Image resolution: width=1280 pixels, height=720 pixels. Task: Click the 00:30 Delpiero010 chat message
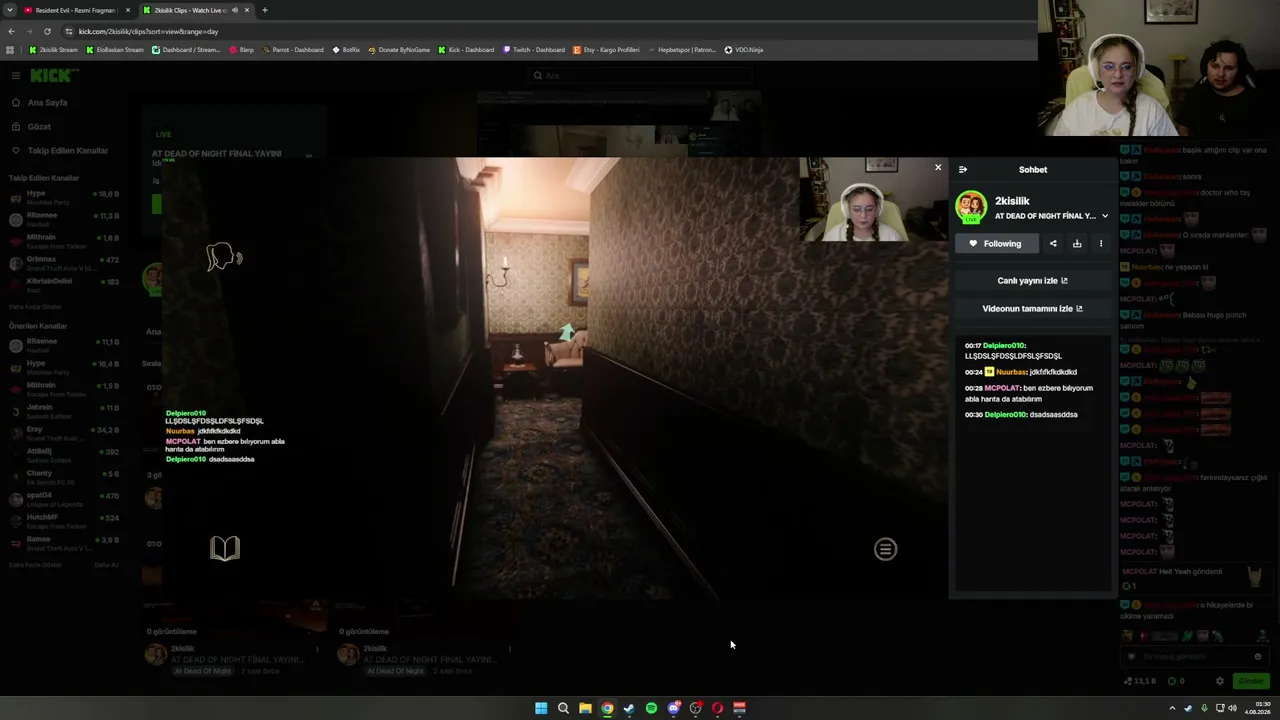pos(1021,415)
